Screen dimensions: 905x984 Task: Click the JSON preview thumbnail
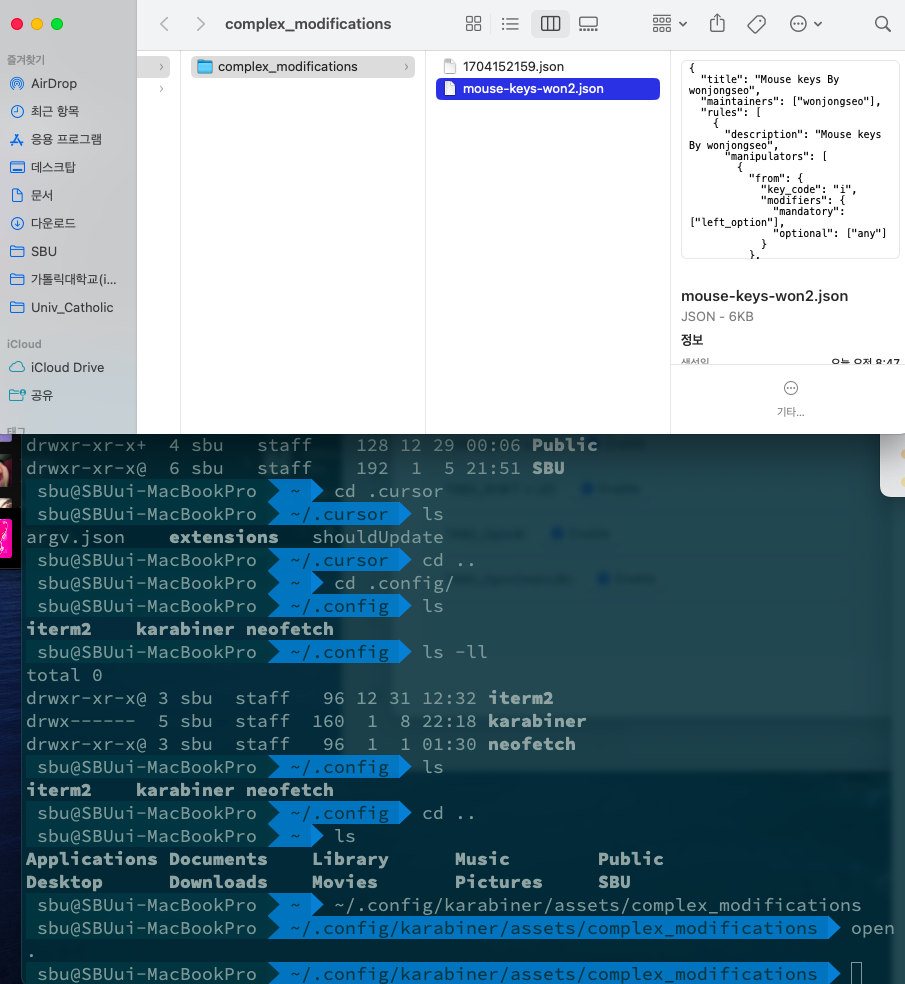click(x=788, y=160)
